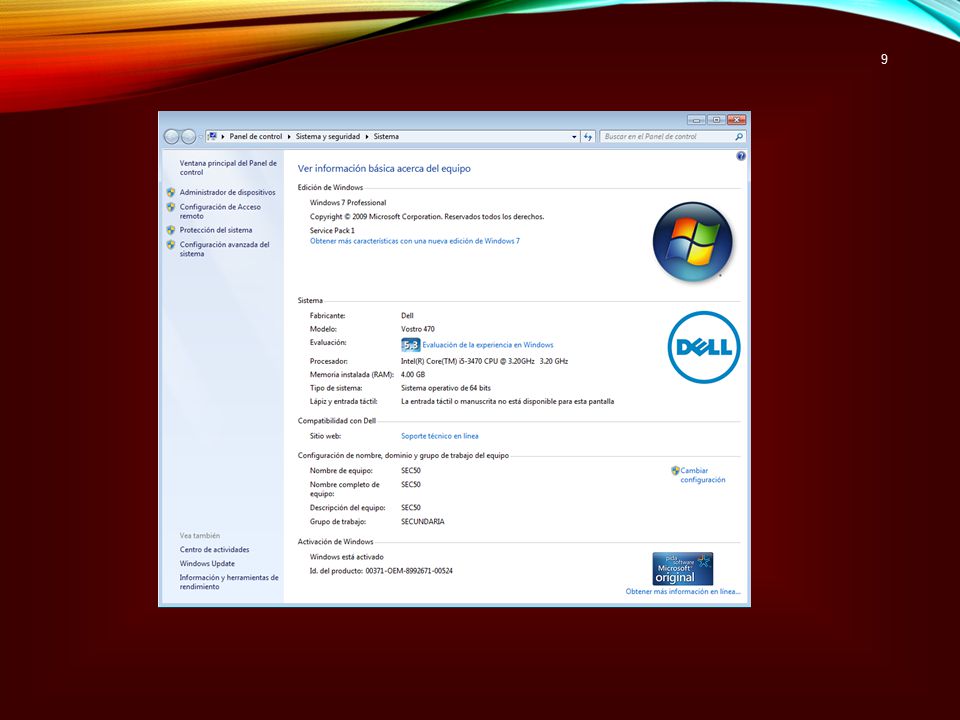Image resolution: width=960 pixels, height=720 pixels.
Task: Open Soporte técnico en línea link
Action: click(440, 436)
